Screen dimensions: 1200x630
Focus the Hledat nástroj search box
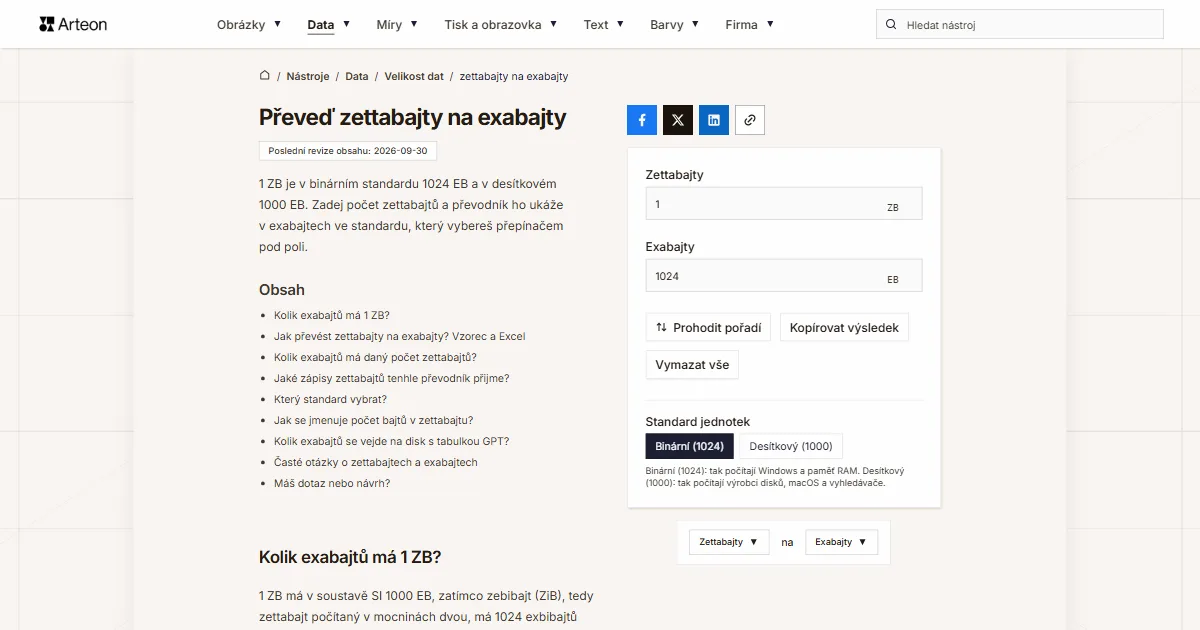pos(1020,24)
